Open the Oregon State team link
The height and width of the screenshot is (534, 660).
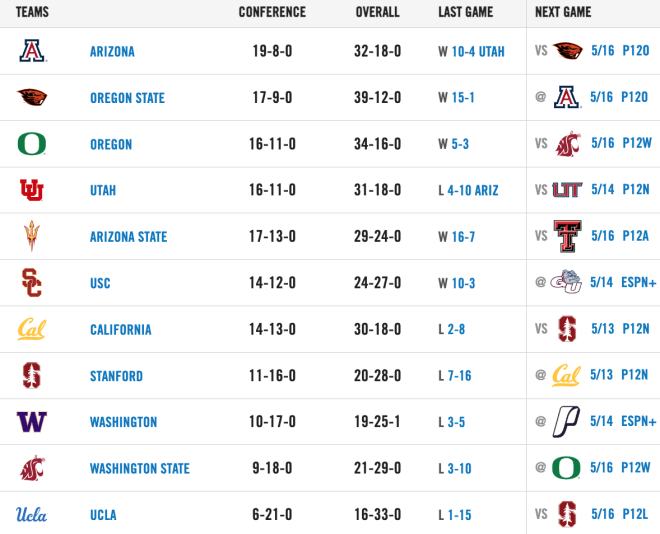(128, 98)
